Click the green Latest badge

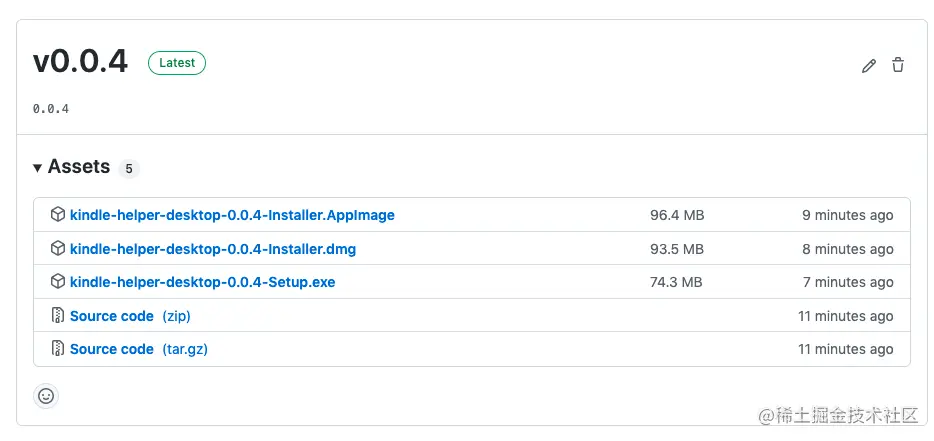[x=177, y=63]
